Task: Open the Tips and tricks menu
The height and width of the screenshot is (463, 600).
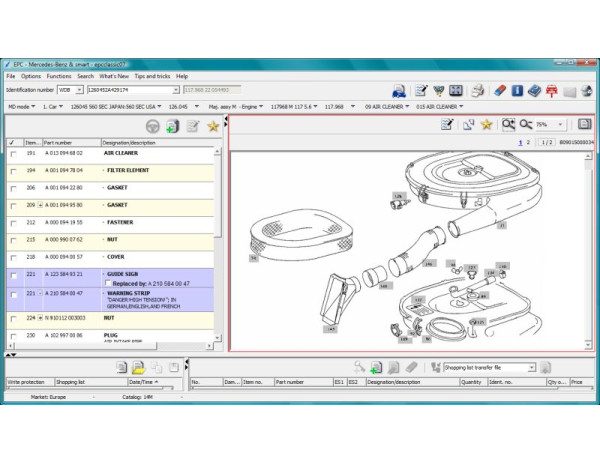Action: 152,76
